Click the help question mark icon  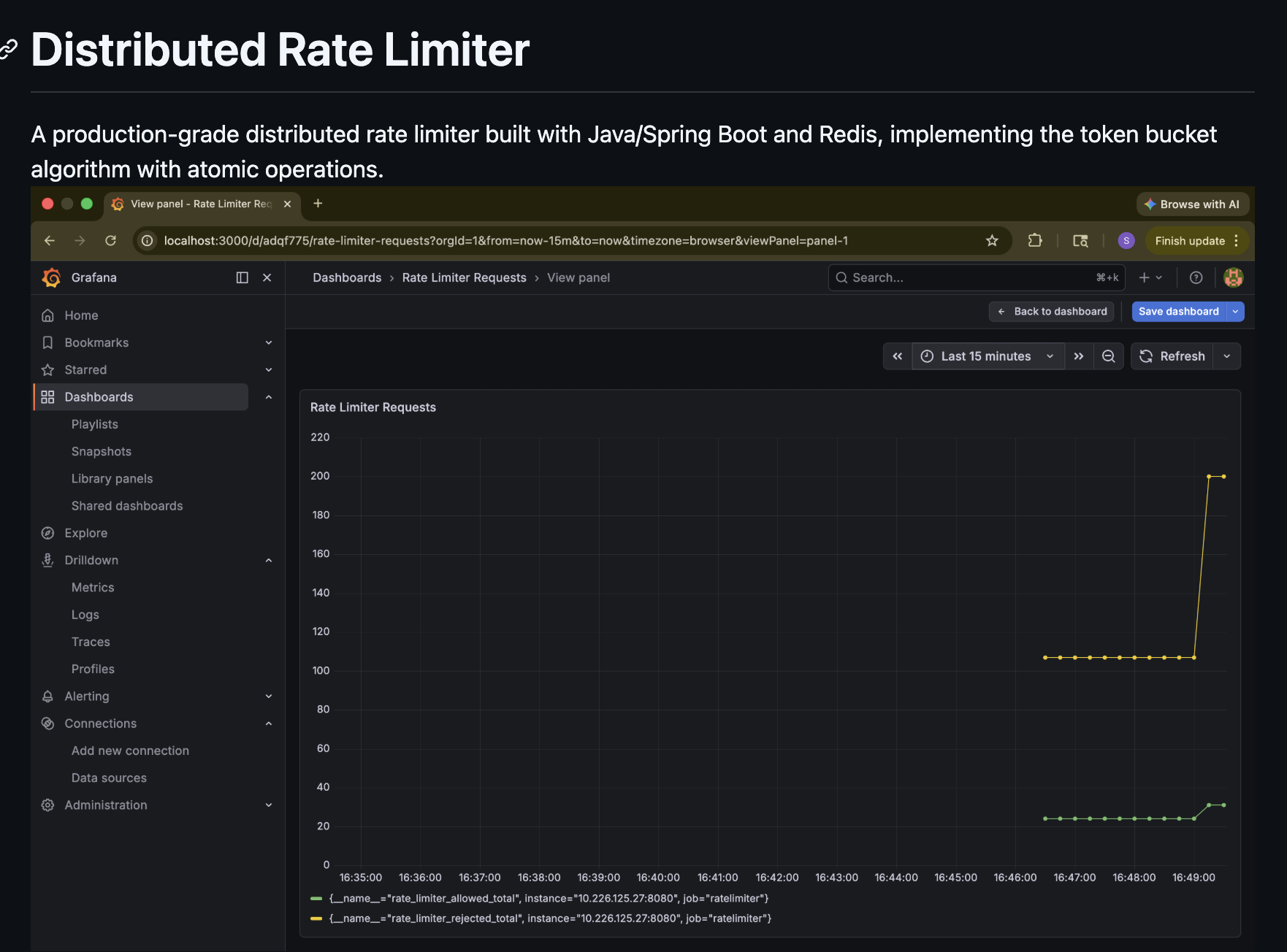(1196, 277)
